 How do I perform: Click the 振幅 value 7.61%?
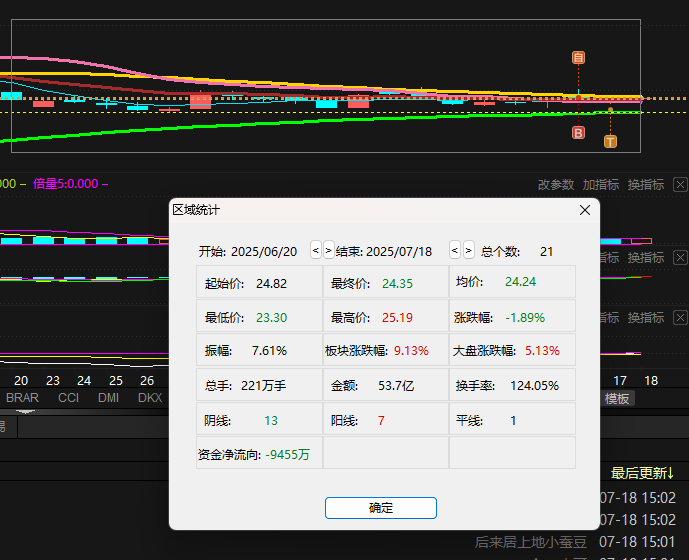(269, 351)
